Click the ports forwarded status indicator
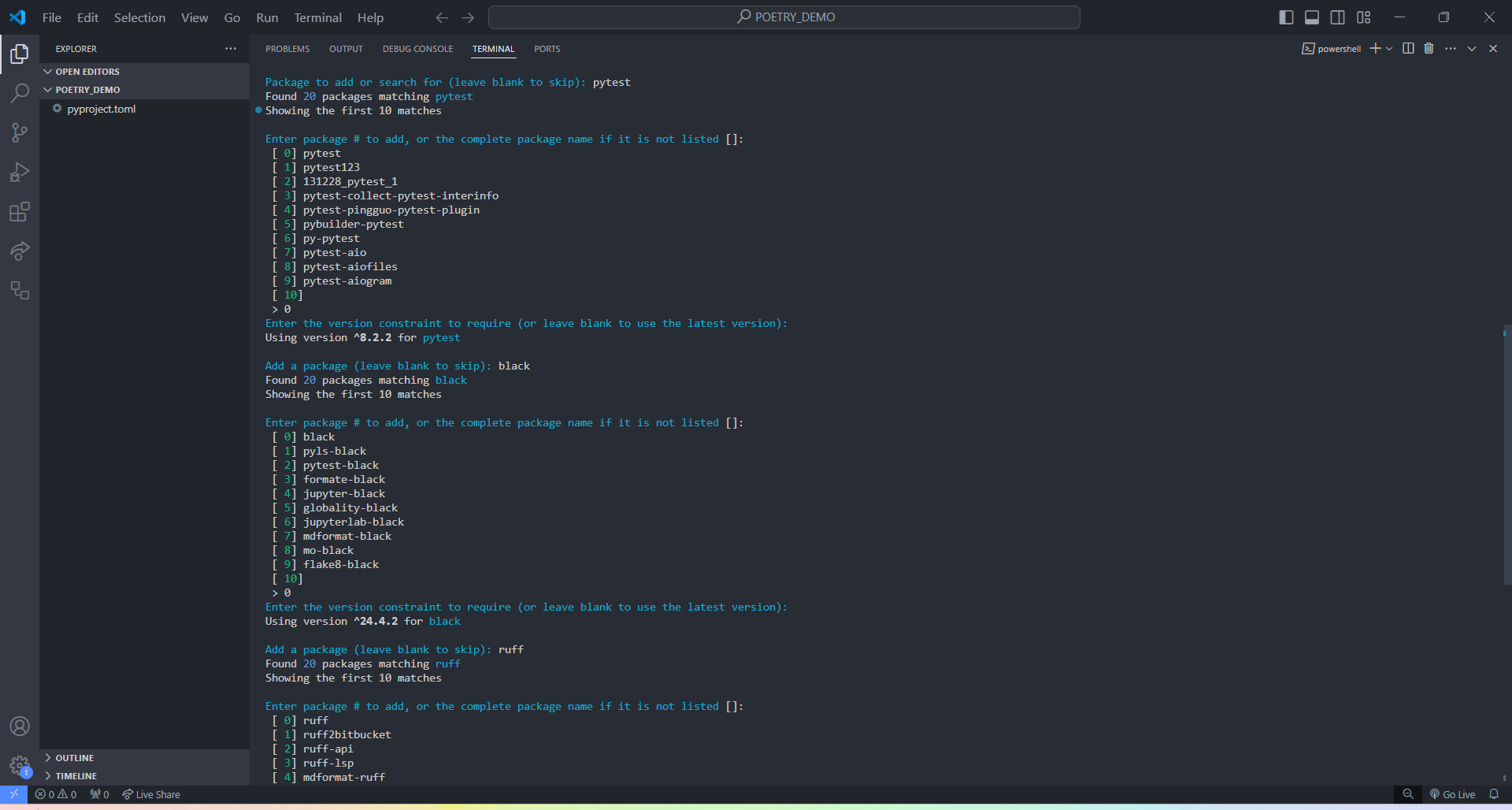1512x810 pixels. [x=100, y=794]
